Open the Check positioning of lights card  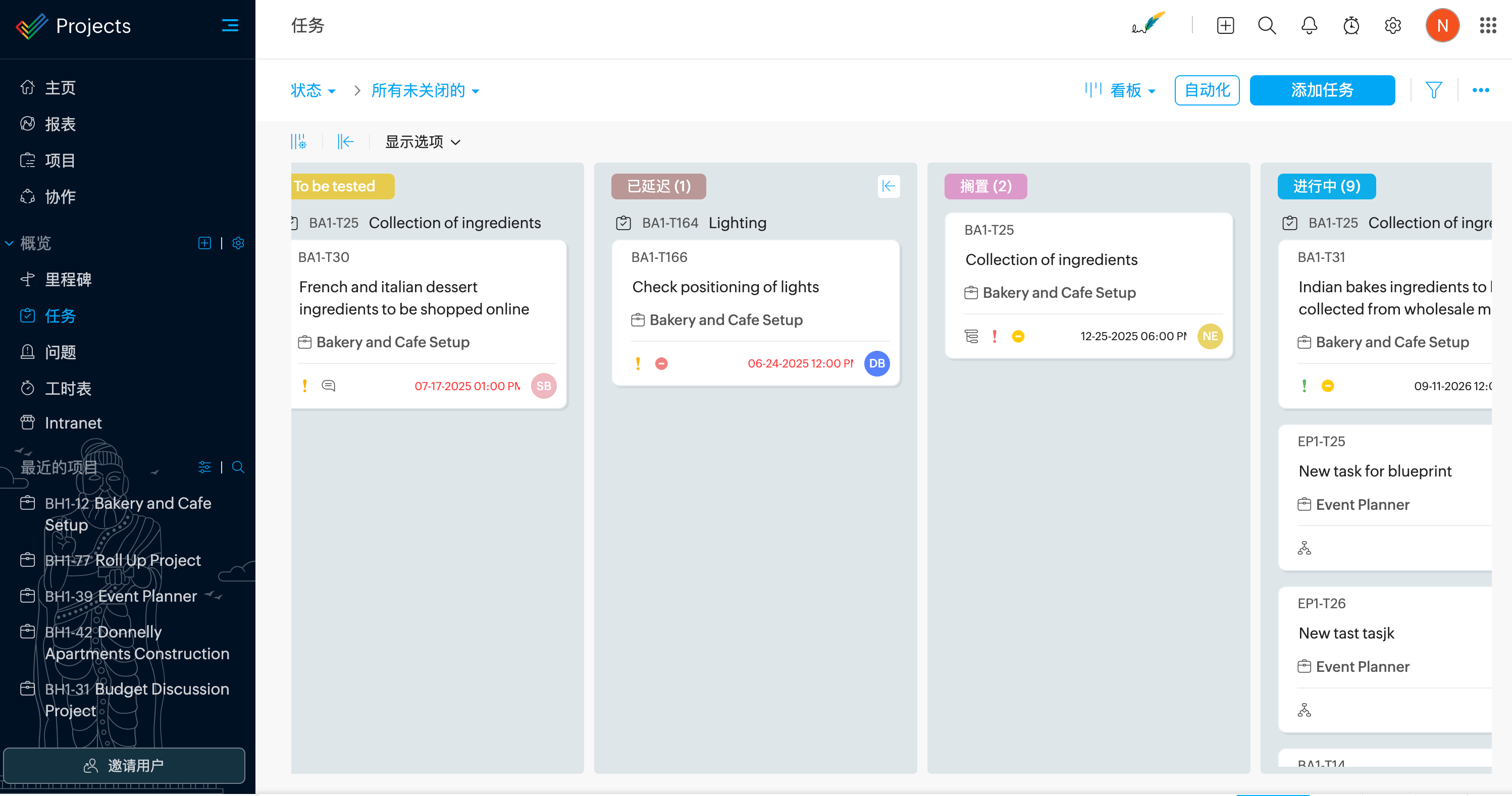coord(725,287)
